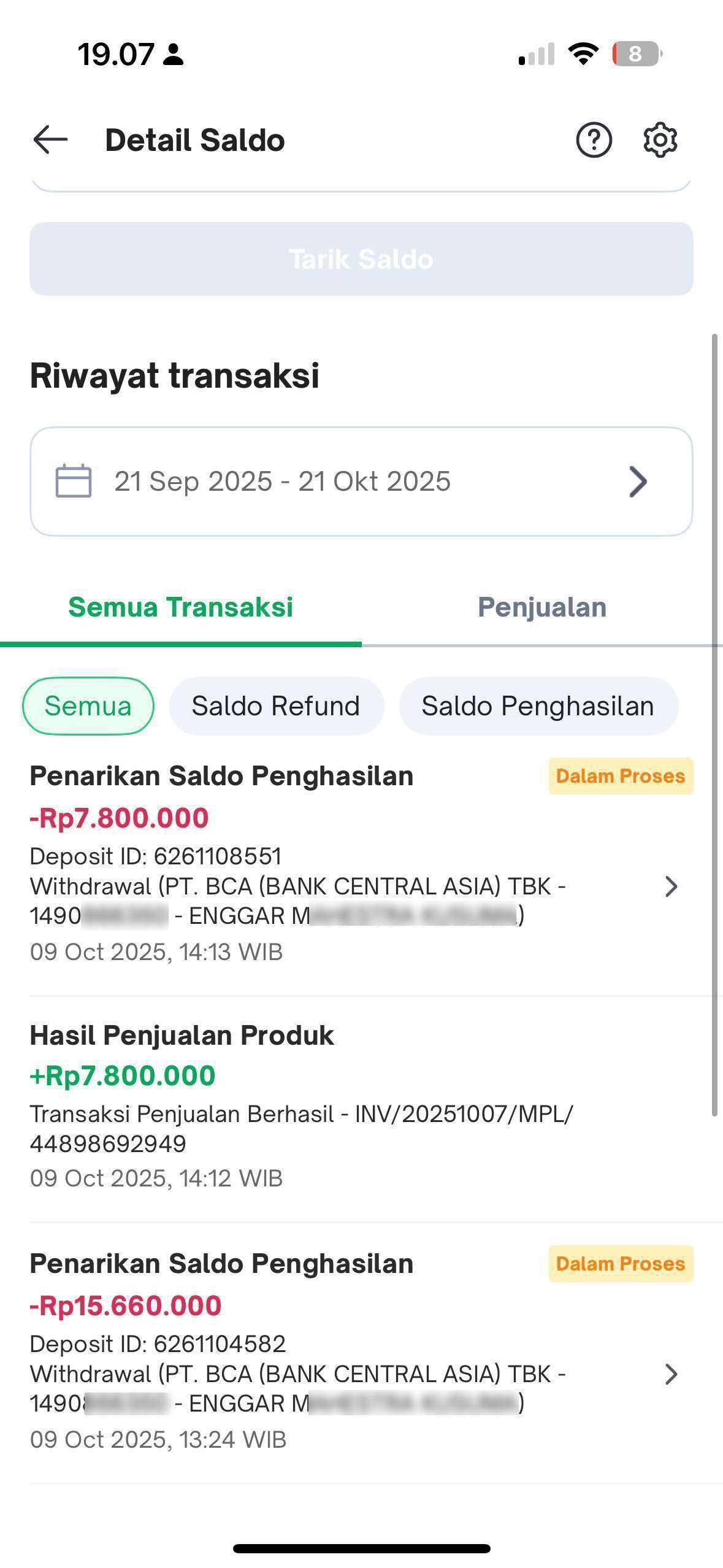This screenshot has width=723, height=1568.
Task: Tap the battery indicator icon
Action: click(x=637, y=54)
